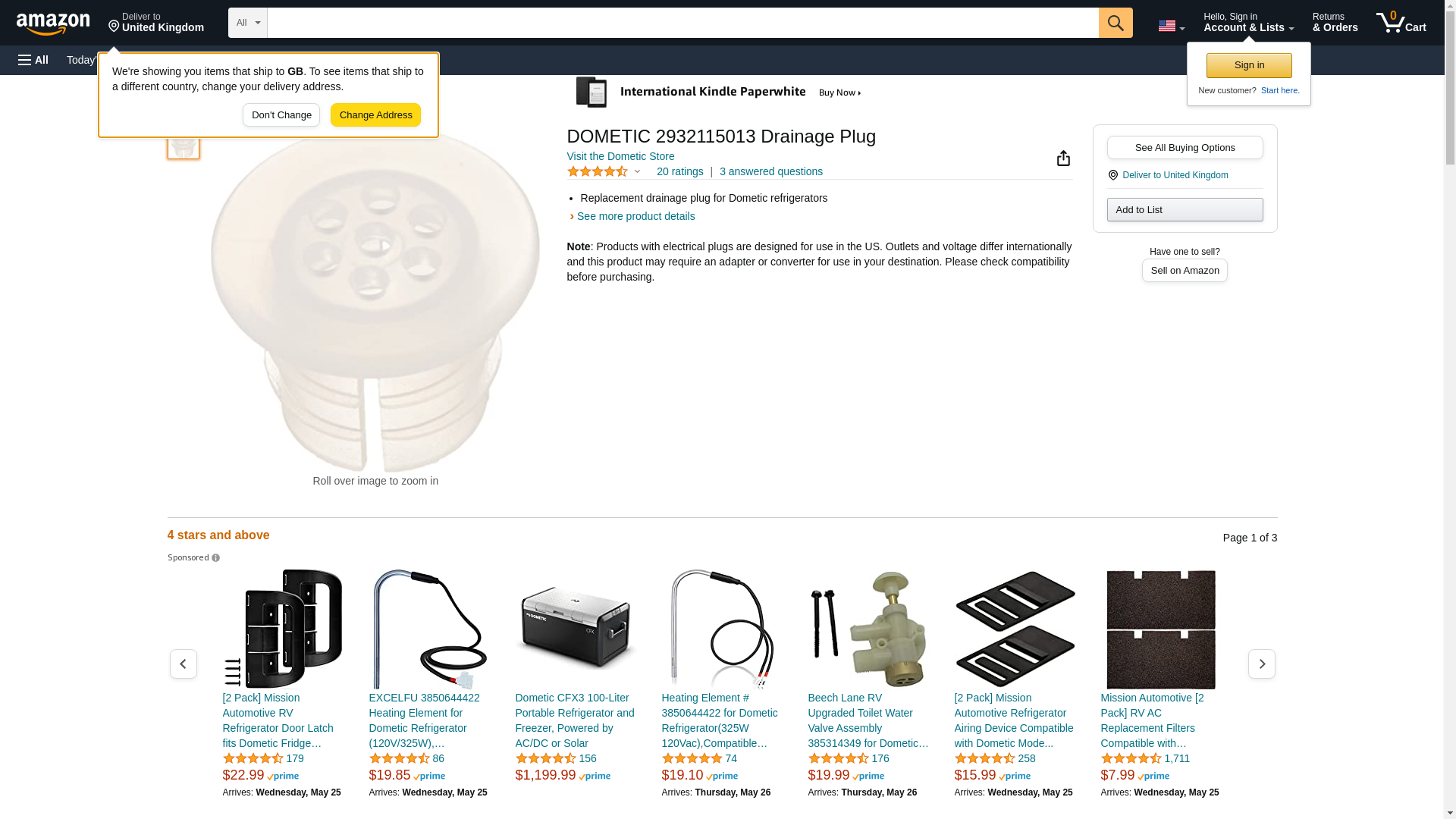The image size is (1456, 819).
Task: Click the Change Address button
Action: coord(375,115)
